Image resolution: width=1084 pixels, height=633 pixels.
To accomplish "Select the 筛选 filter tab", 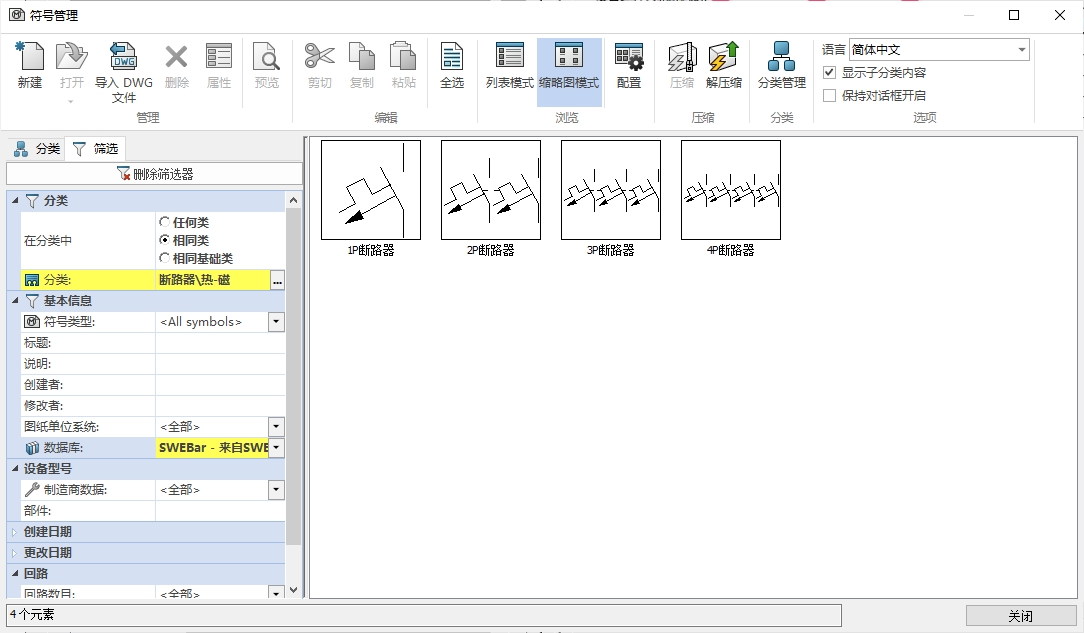I will pyautogui.click(x=96, y=149).
